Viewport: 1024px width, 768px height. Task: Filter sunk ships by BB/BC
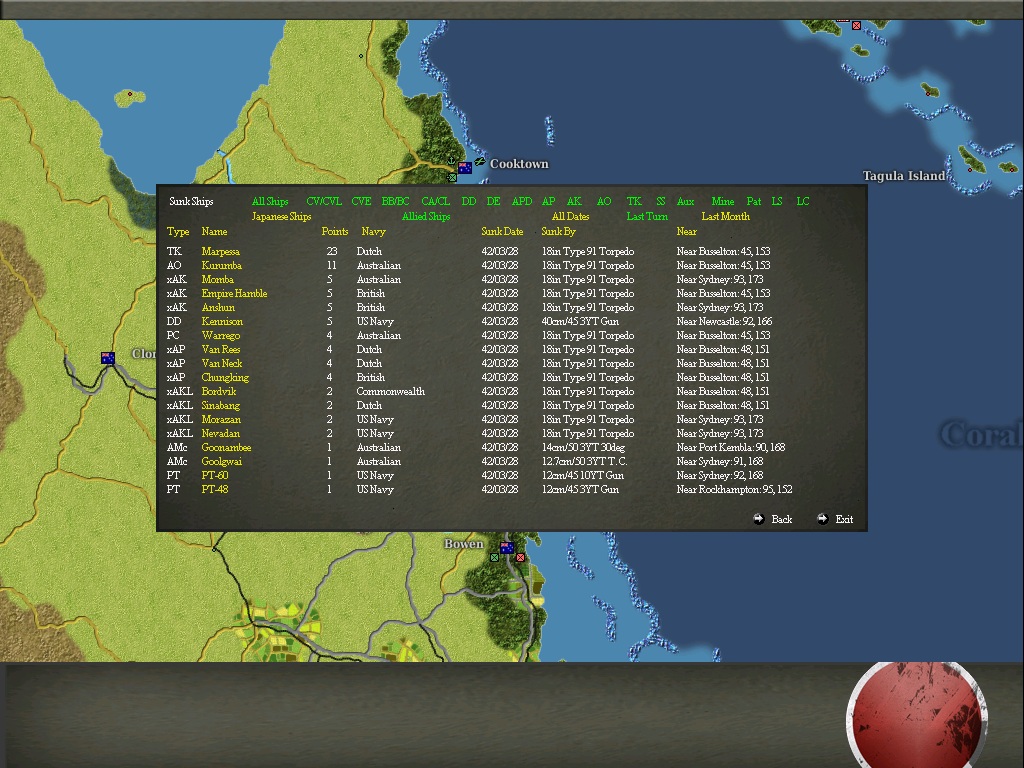pos(395,201)
